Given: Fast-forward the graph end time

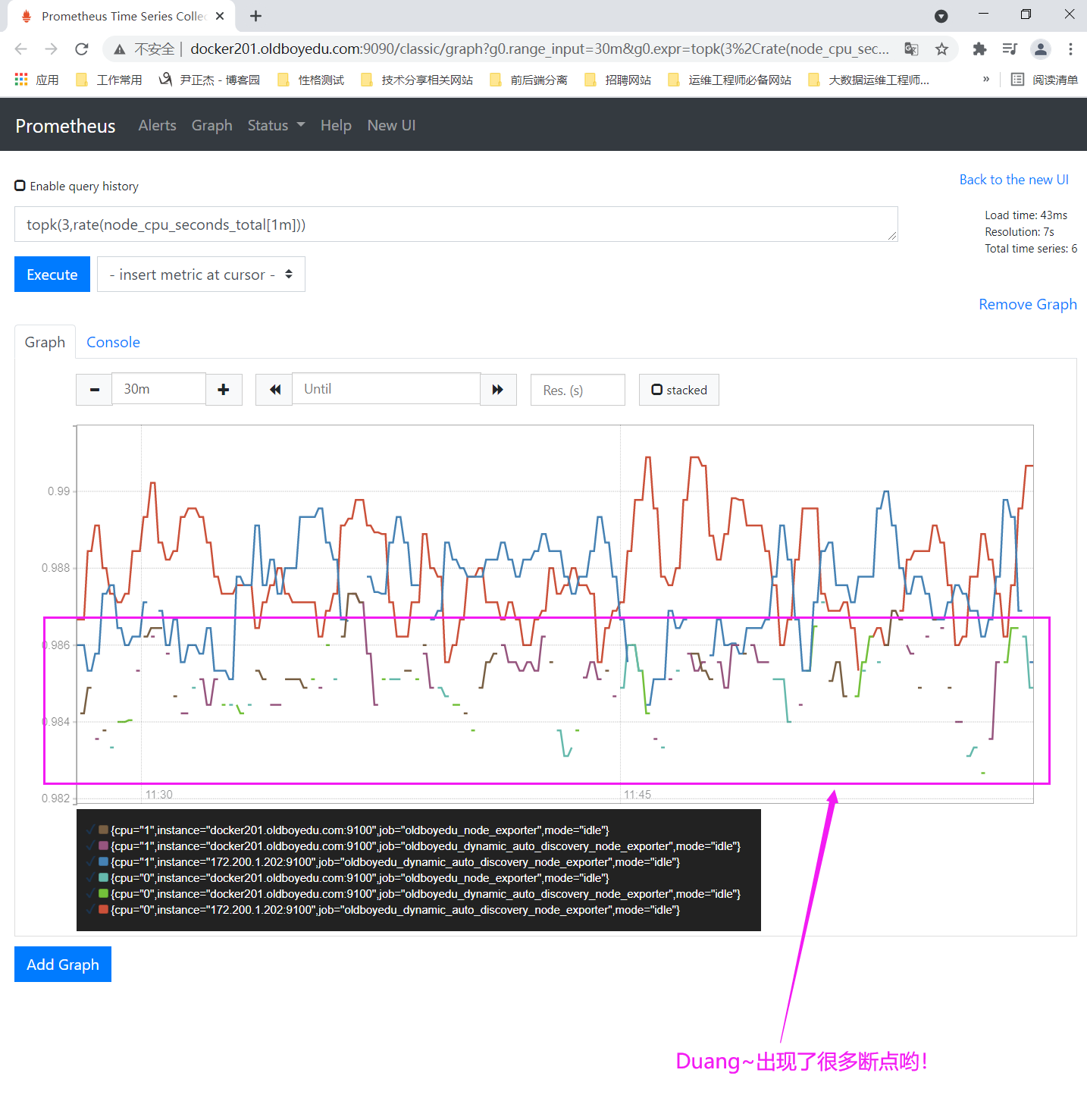Looking at the screenshot, I should click(498, 390).
